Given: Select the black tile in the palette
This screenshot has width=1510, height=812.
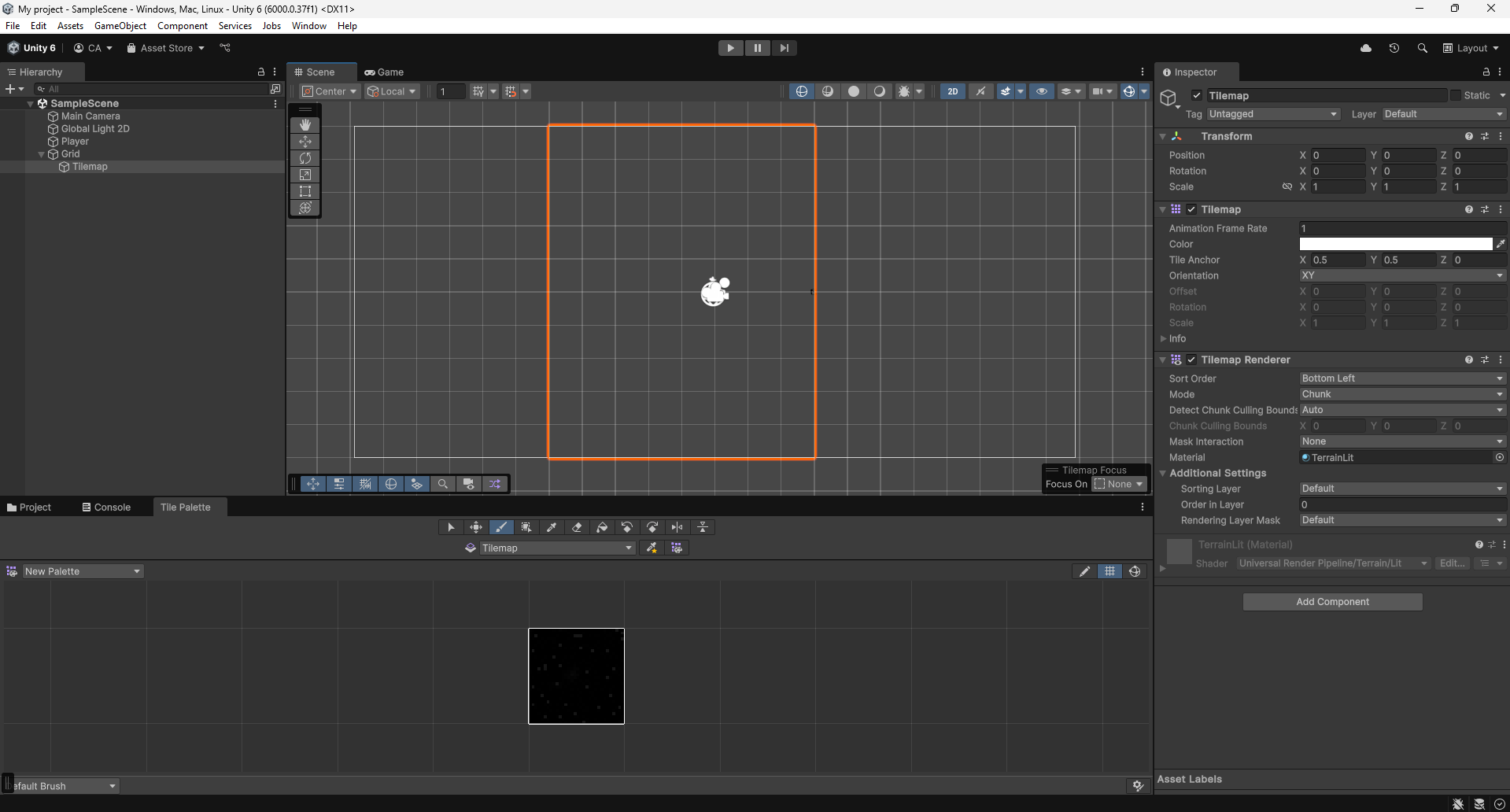Looking at the screenshot, I should (x=576, y=676).
